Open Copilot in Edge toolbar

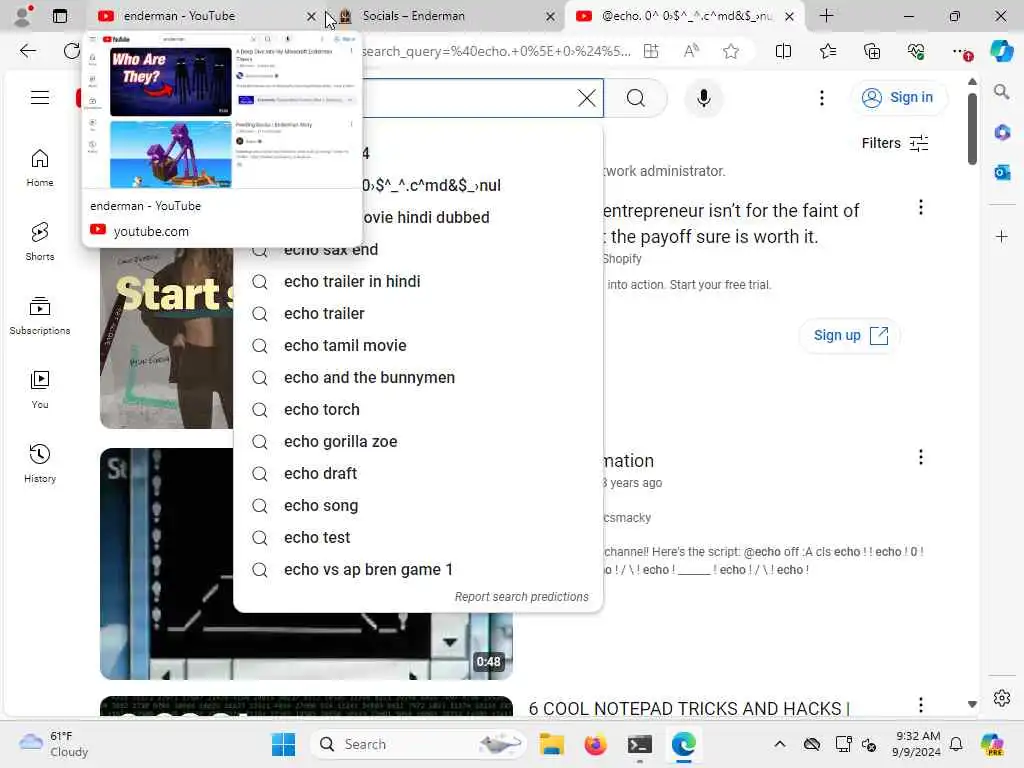1001,51
